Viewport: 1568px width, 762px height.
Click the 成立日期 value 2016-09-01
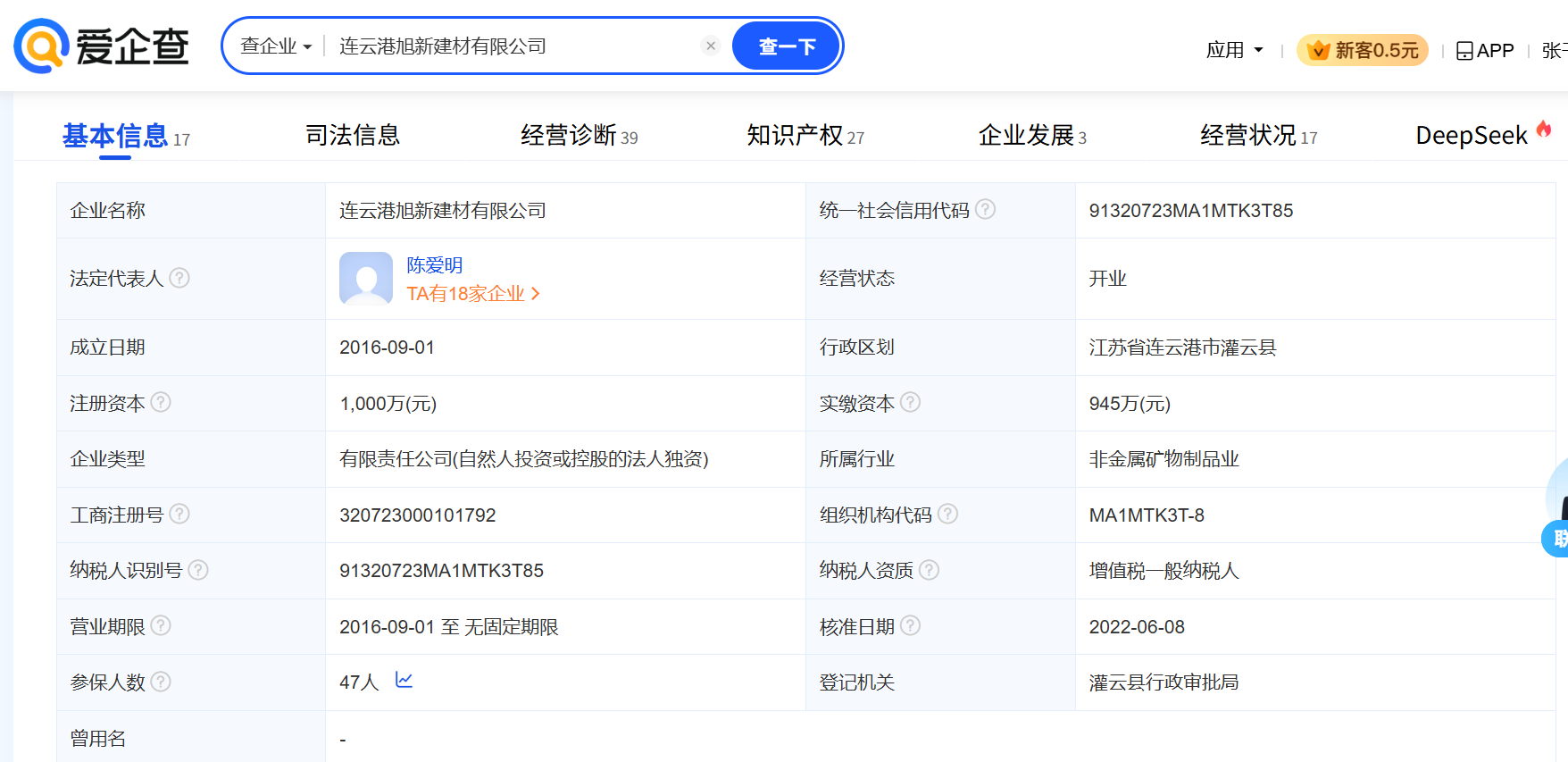[x=387, y=347]
